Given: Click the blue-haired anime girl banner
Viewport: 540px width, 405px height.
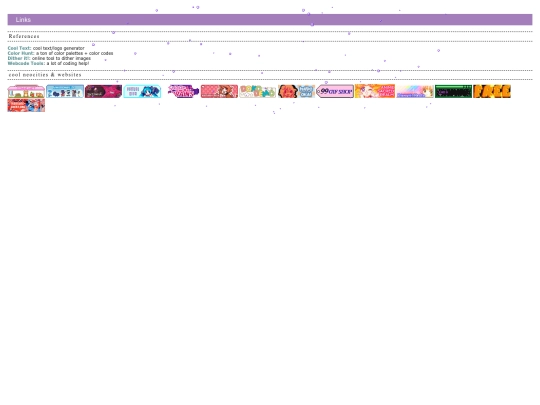Looking at the screenshot, I should [142, 91].
